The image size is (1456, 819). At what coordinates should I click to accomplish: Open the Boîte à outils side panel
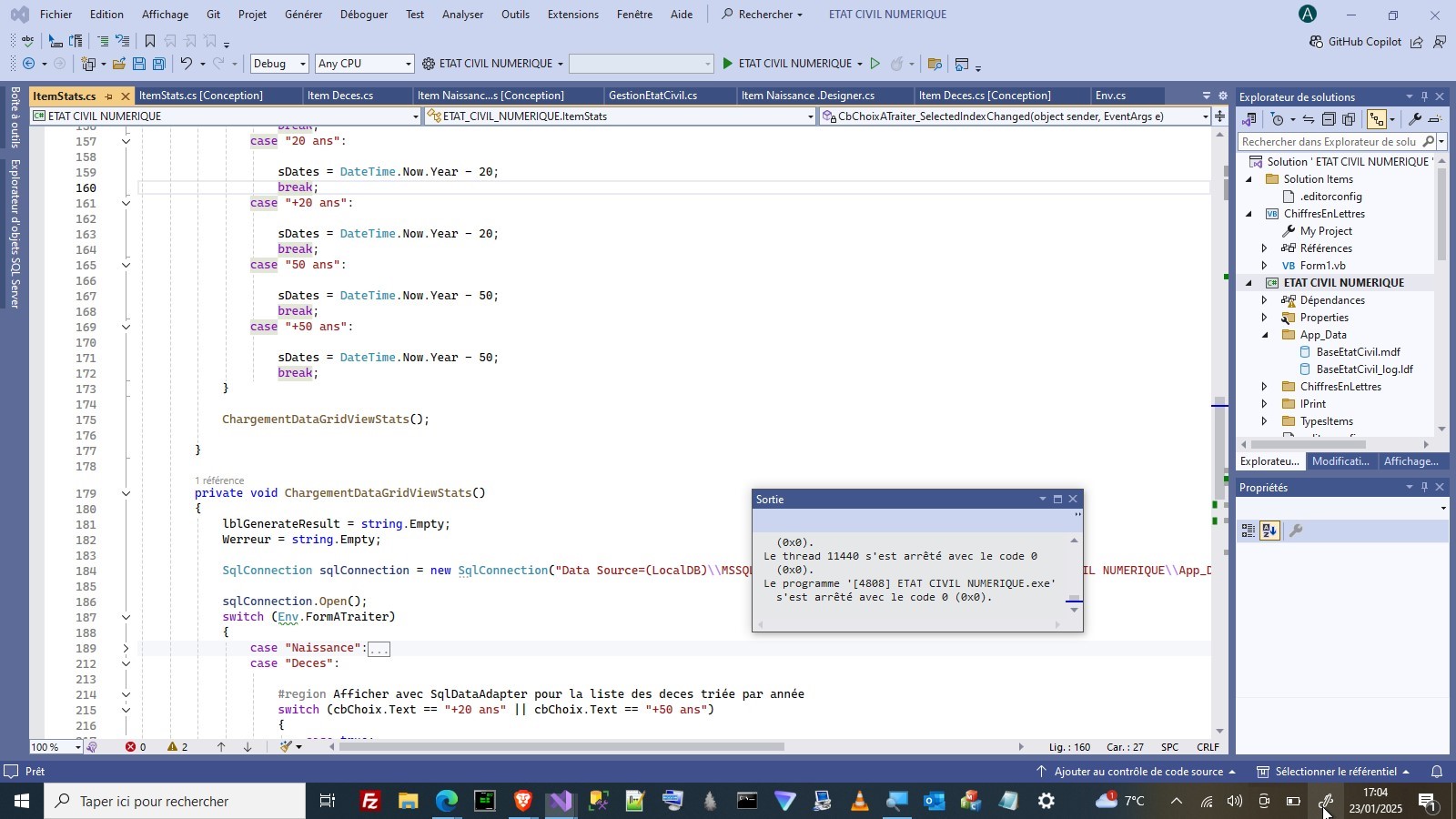(x=15, y=116)
